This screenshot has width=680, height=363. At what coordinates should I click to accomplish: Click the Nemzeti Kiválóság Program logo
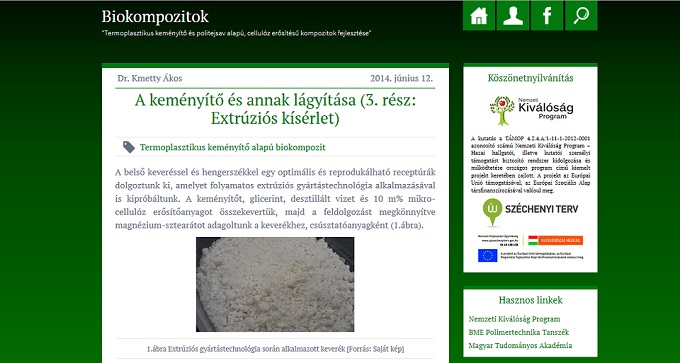532,110
